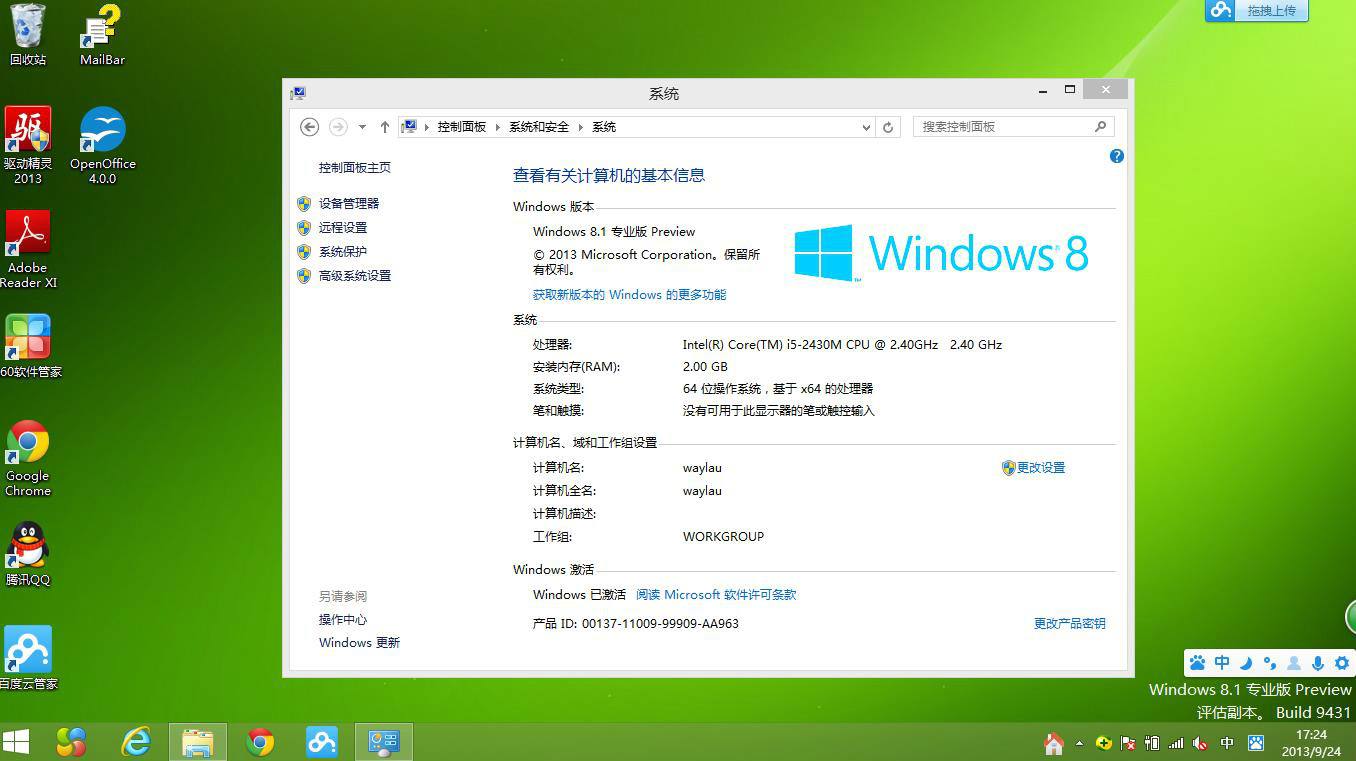The height and width of the screenshot is (761, 1356).
Task: Open 更改产品密钥 link
Action: (1069, 622)
